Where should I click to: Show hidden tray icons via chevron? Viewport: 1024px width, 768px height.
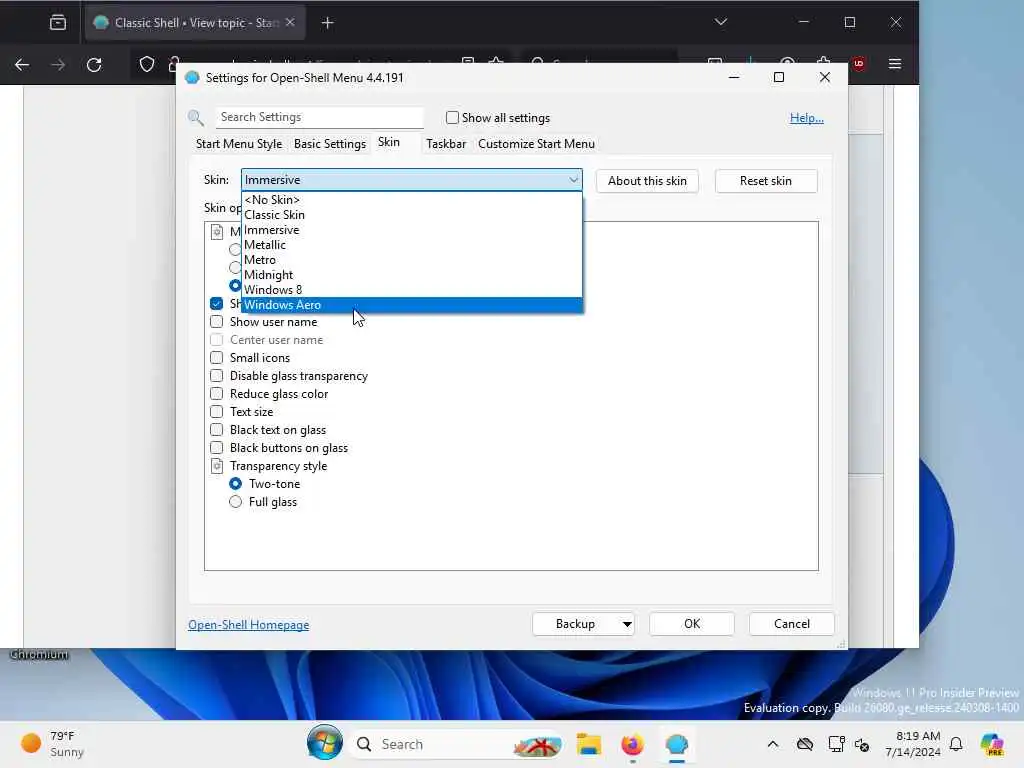[x=773, y=744]
